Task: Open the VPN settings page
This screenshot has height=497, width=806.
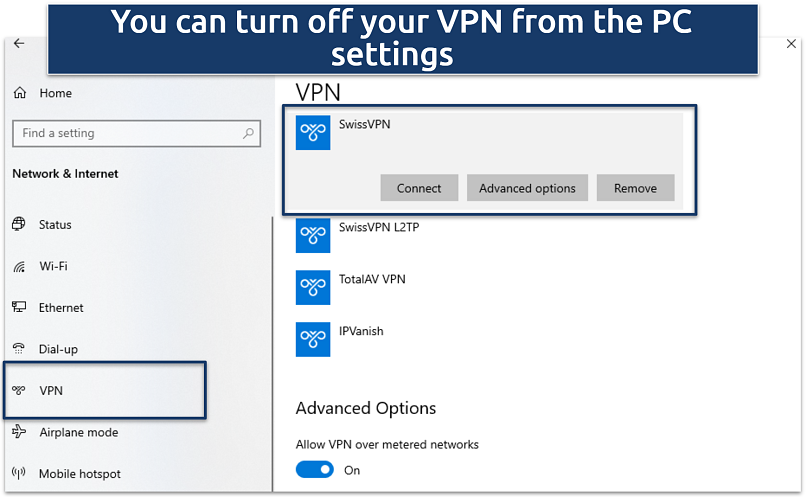Action: point(50,391)
